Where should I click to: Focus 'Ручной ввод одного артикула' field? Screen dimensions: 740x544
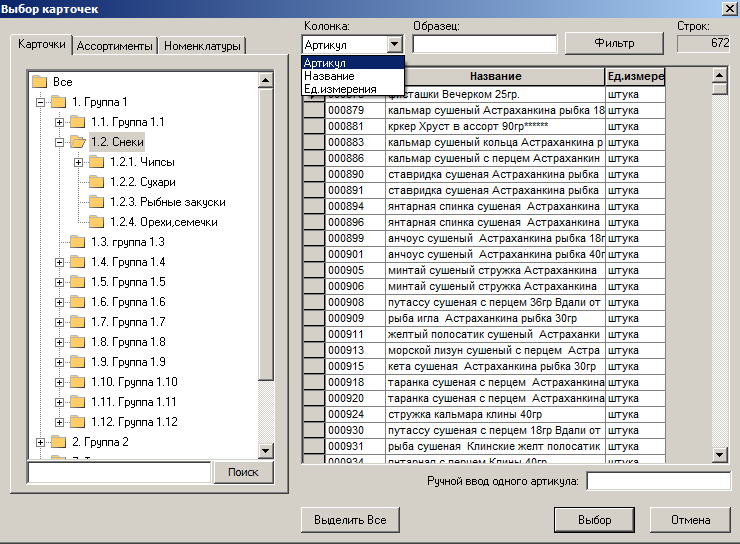[658, 481]
